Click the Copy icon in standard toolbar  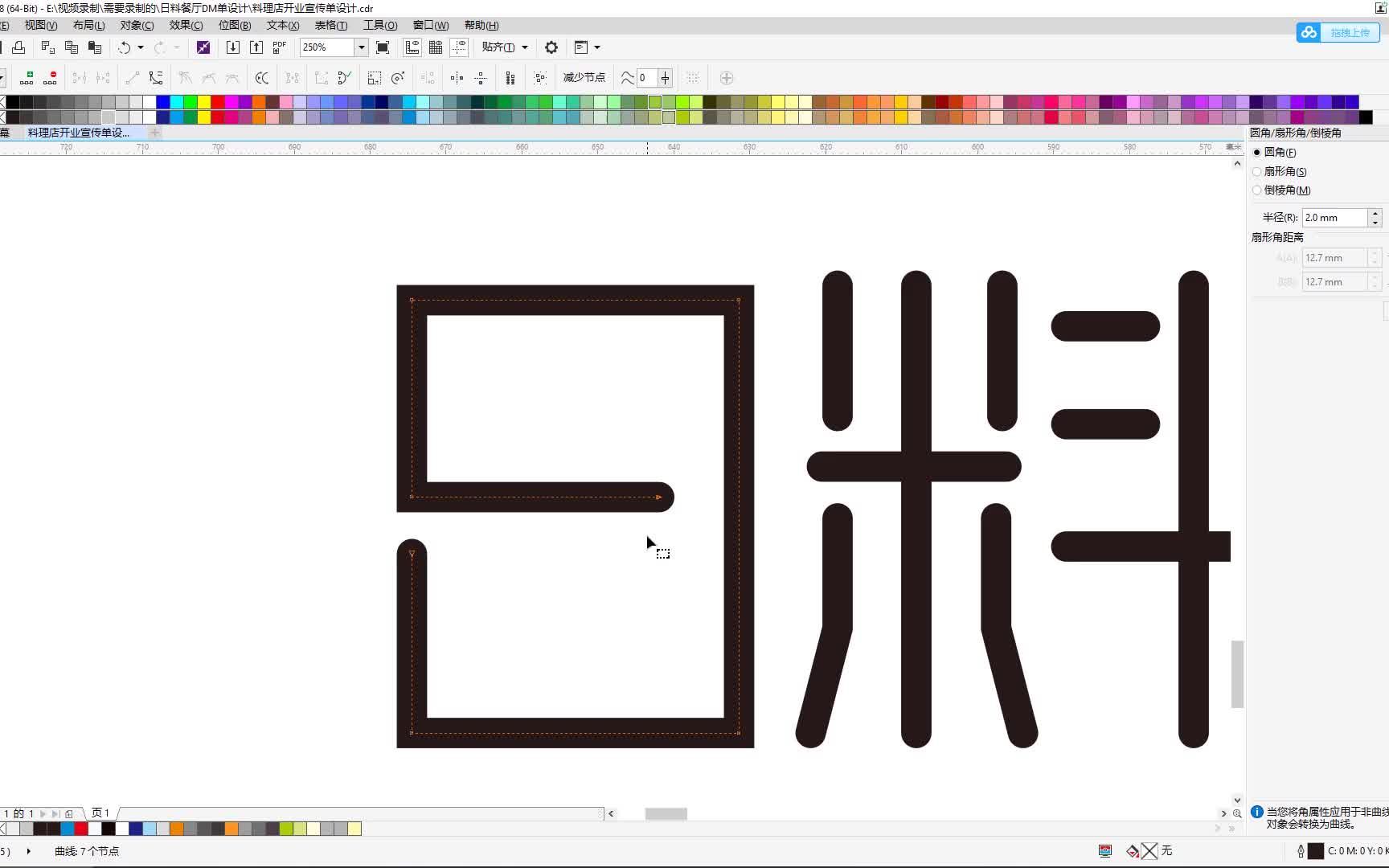[71, 47]
